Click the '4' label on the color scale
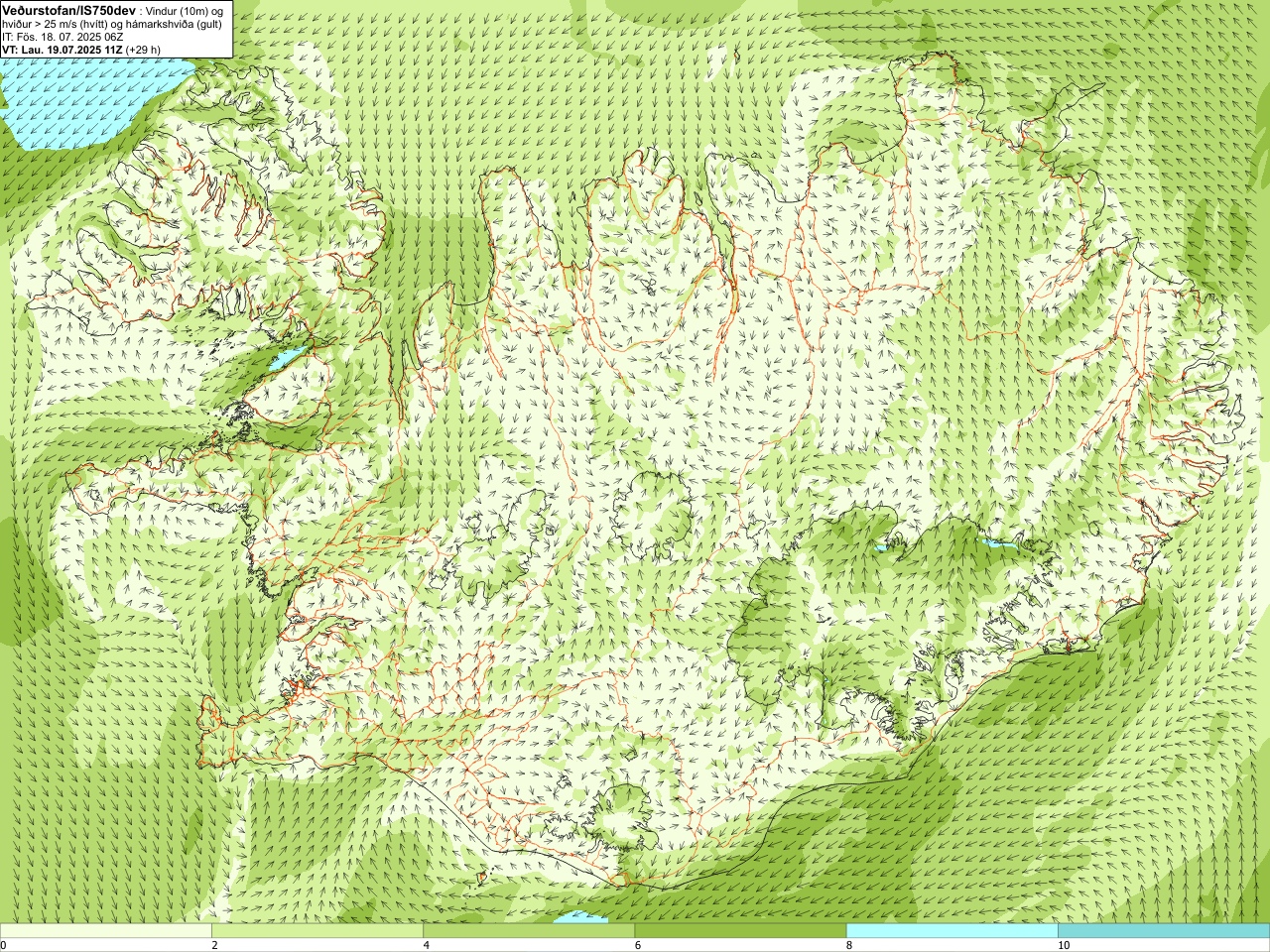 [427, 945]
